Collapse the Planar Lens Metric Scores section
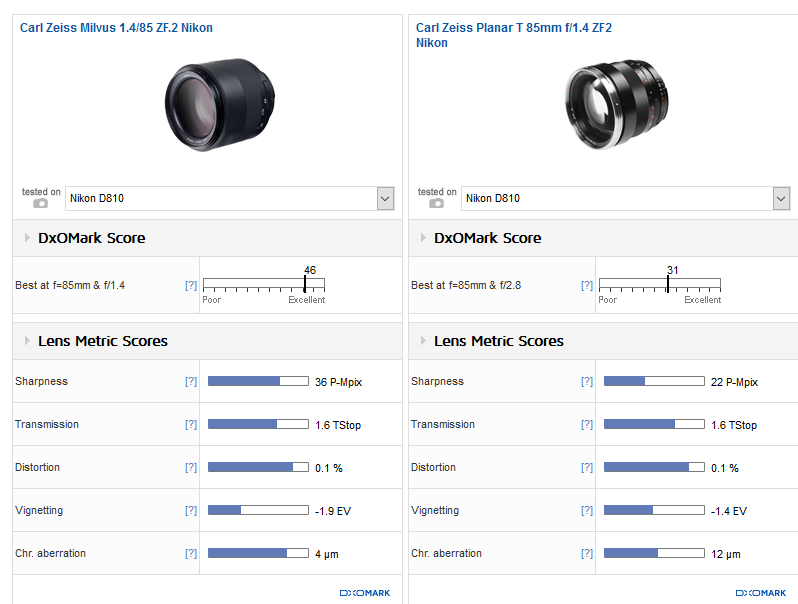The width and height of the screenshot is (798, 604). pyautogui.click(x=423, y=341)
